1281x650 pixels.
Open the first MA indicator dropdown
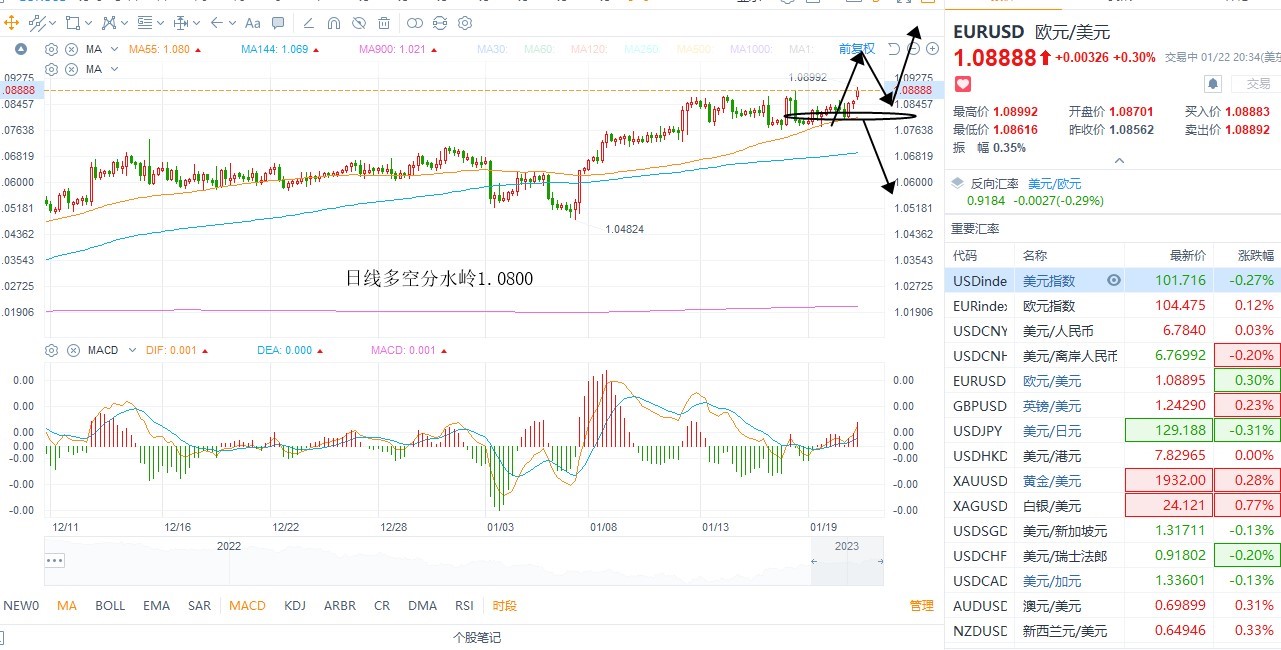pyautogui.click(x=114, y=49)
